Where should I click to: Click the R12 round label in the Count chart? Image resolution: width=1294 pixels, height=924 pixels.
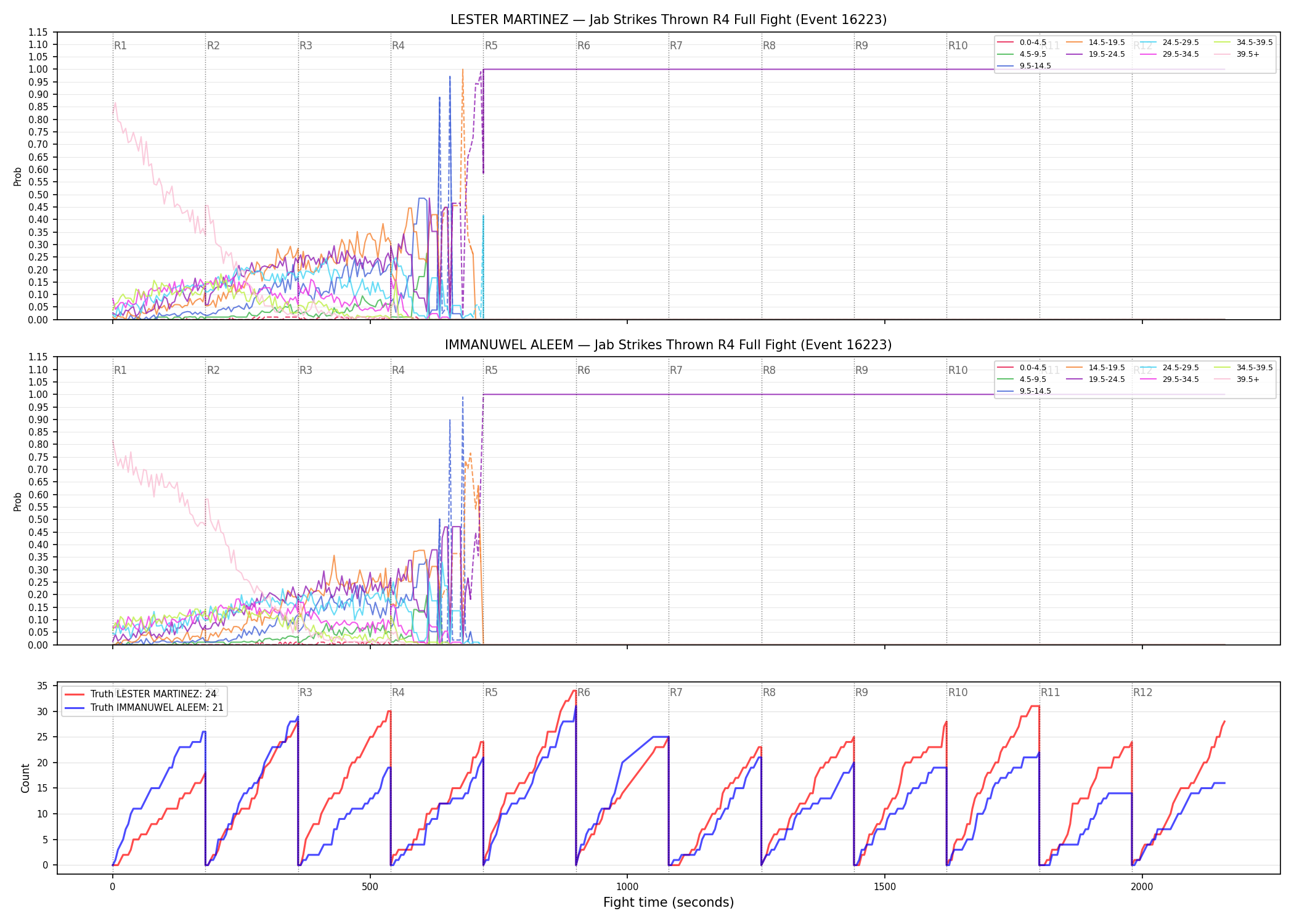click(x=1143, y=692)
